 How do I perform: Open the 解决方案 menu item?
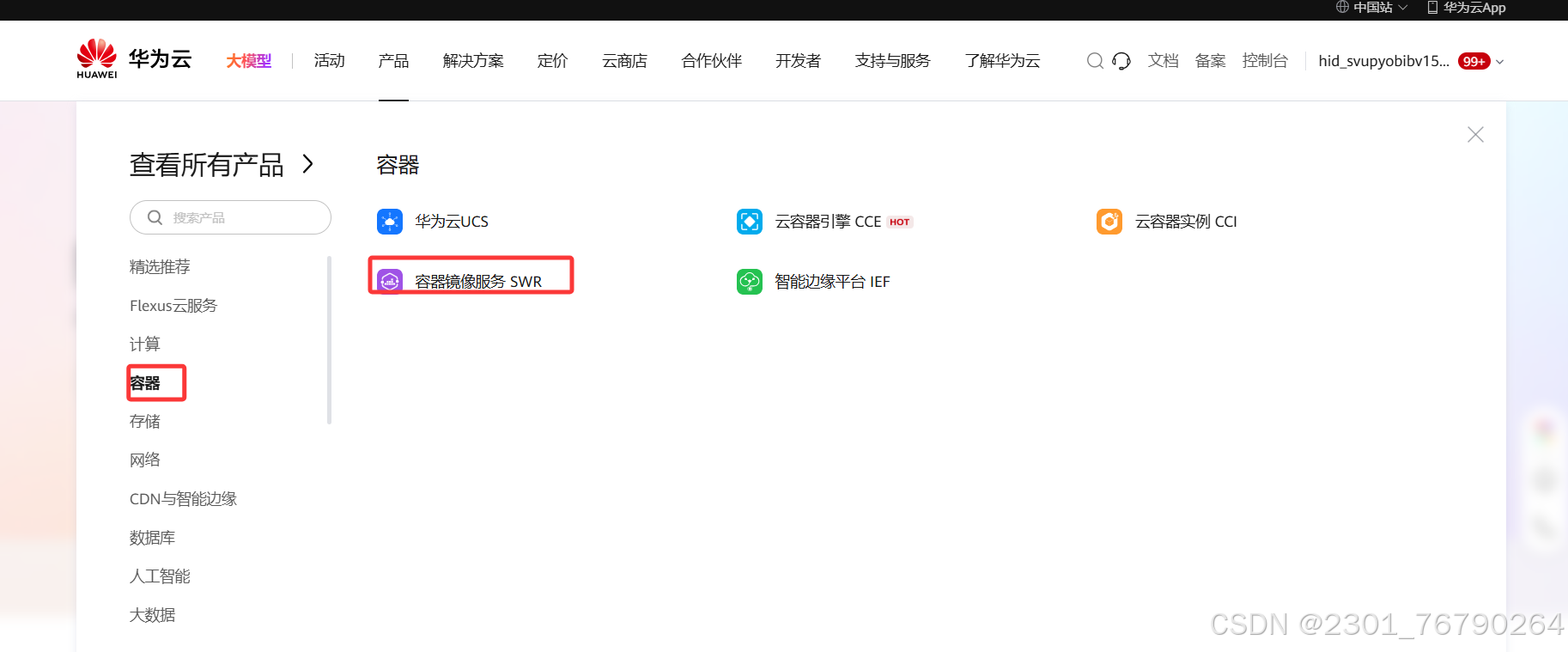473,61
